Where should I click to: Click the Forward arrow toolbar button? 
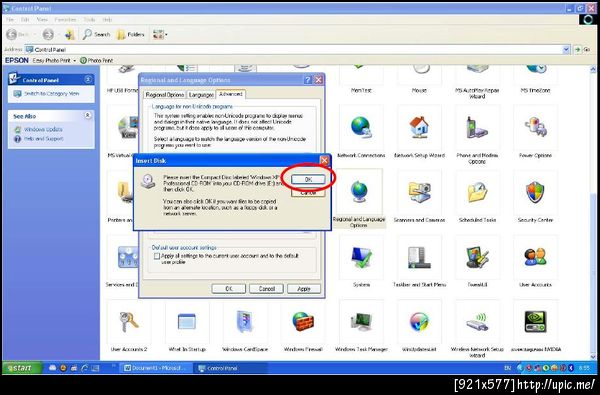click(48, 34)
